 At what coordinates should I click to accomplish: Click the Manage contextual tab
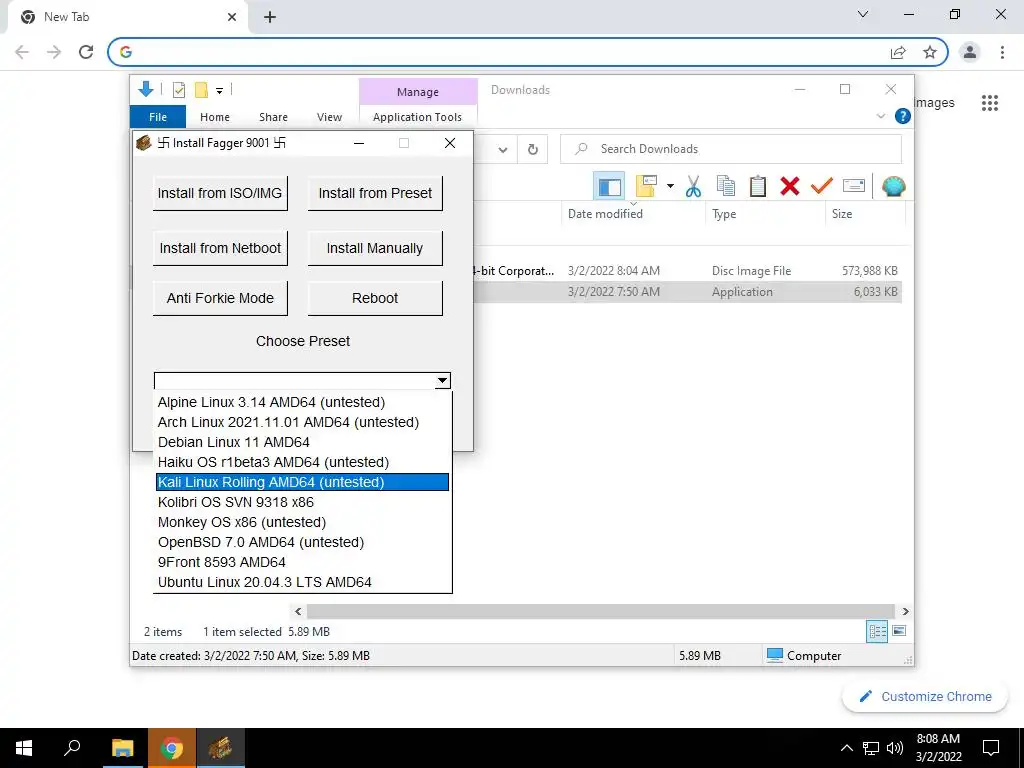coord(418,92)
